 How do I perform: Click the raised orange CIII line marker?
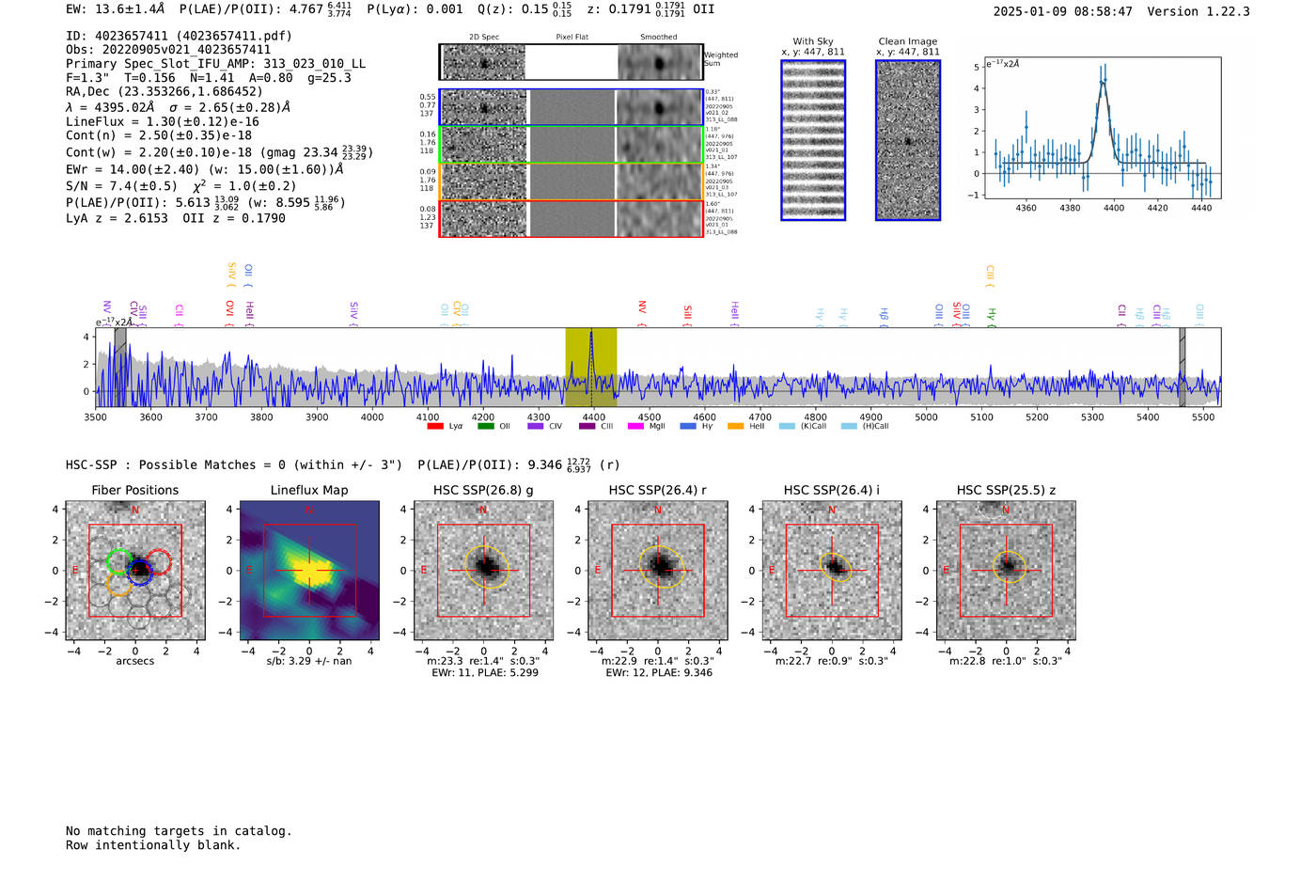click(990, 275)
